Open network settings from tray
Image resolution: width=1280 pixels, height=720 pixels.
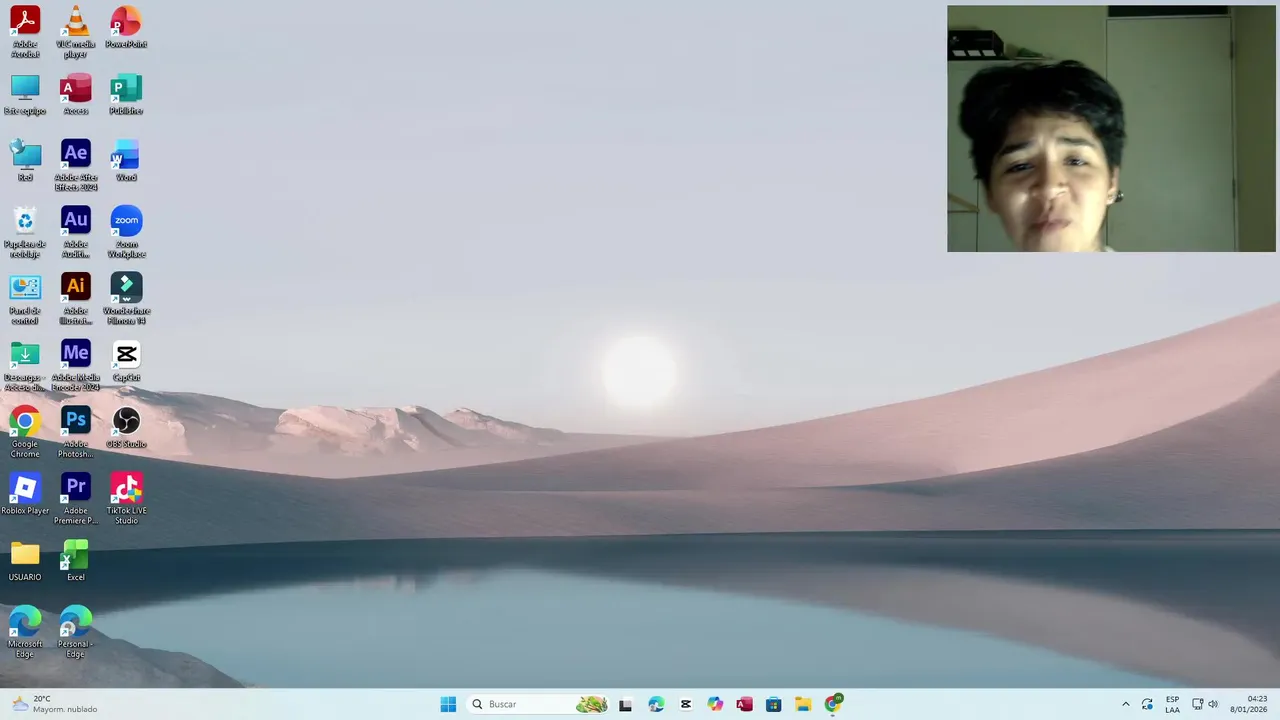click(1198, 704)
